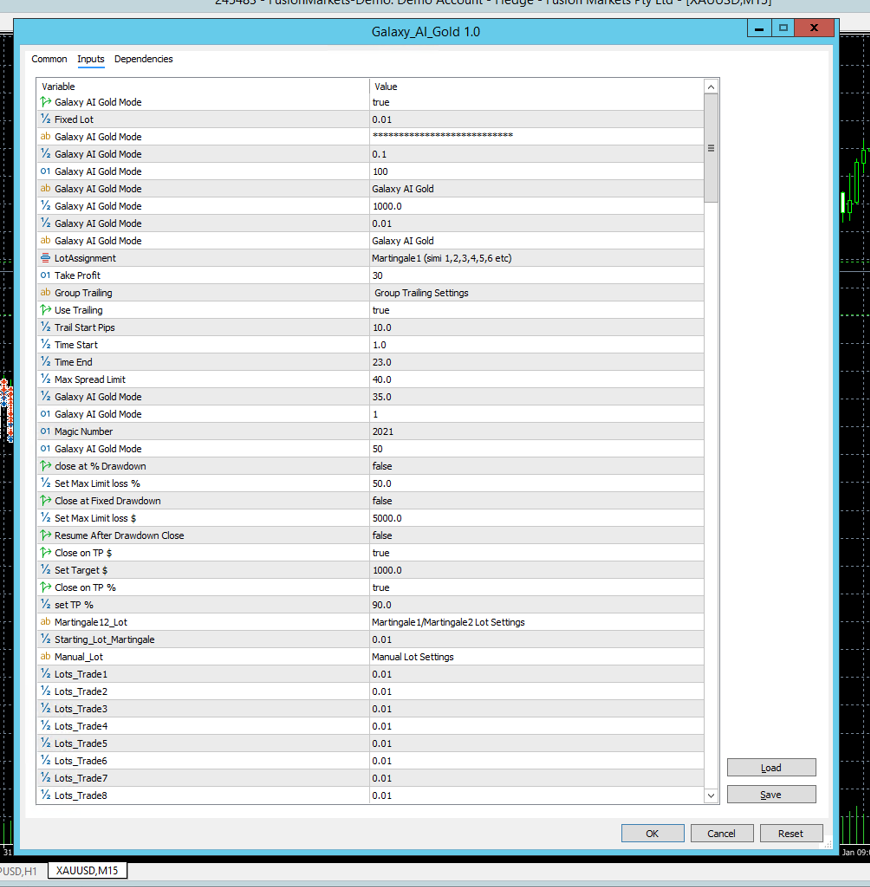Click the string icon beside Martingale12_Lot
The image size is (870, 887).
[46, 622]
